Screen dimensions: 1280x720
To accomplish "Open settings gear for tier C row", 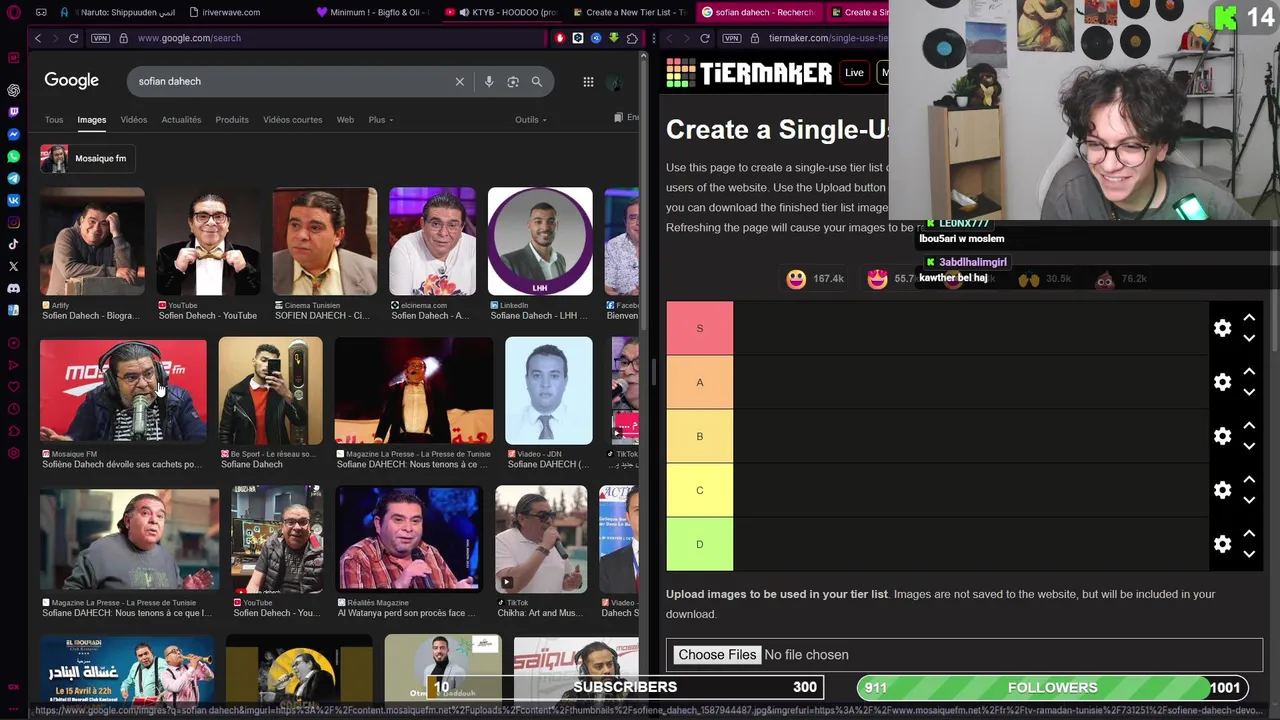I will [x=1222, y=490].
